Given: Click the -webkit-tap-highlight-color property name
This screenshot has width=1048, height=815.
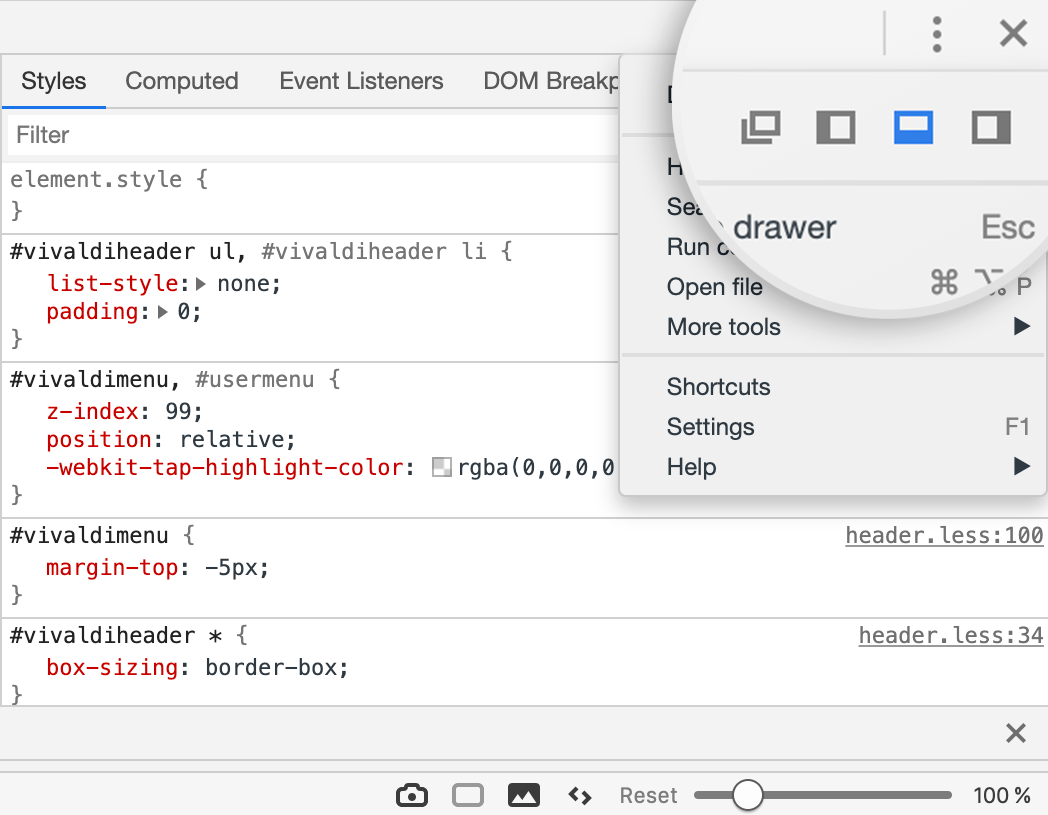Looking at the screenshot, I should tap(226, 467).
